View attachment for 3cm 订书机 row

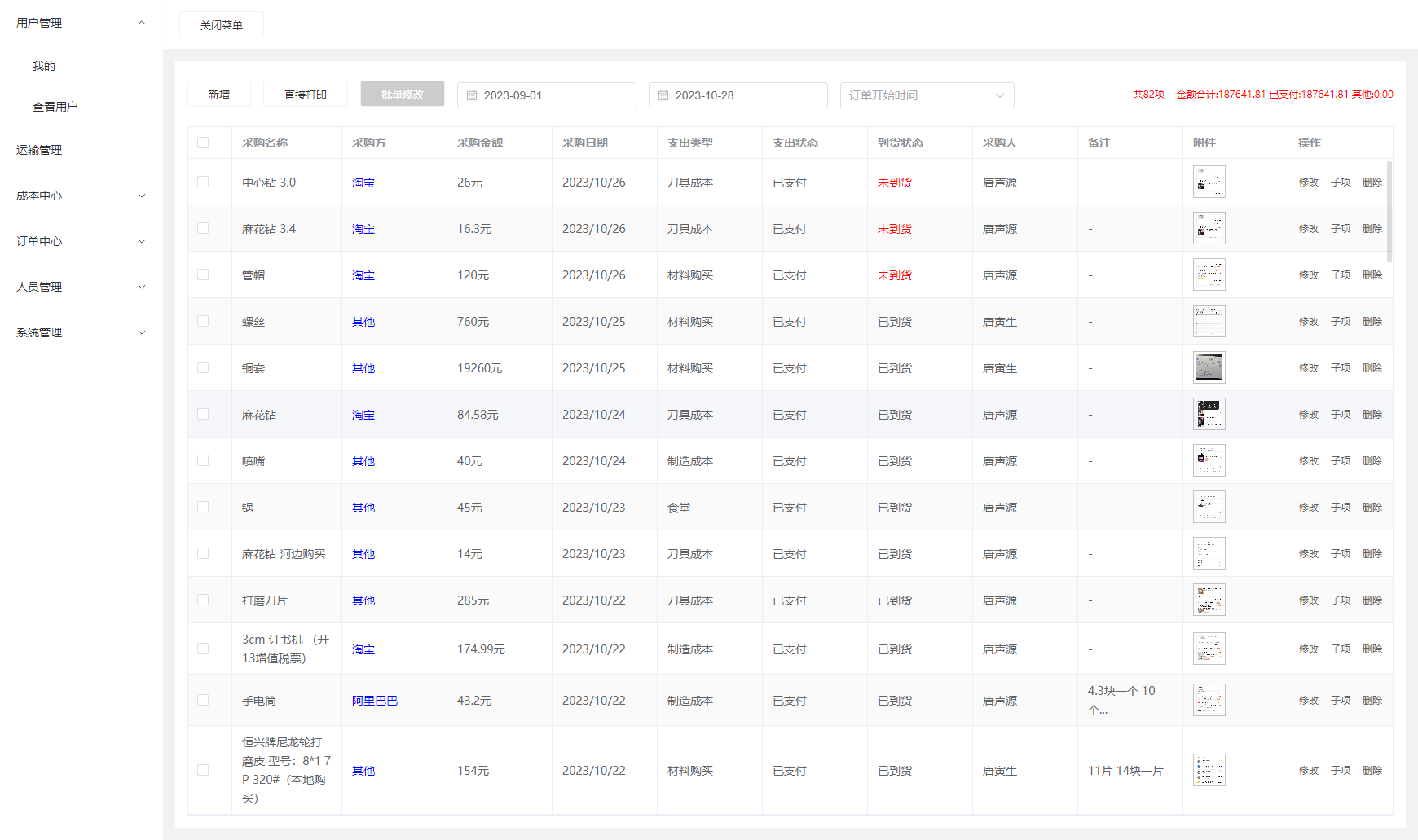(1209, 649)
